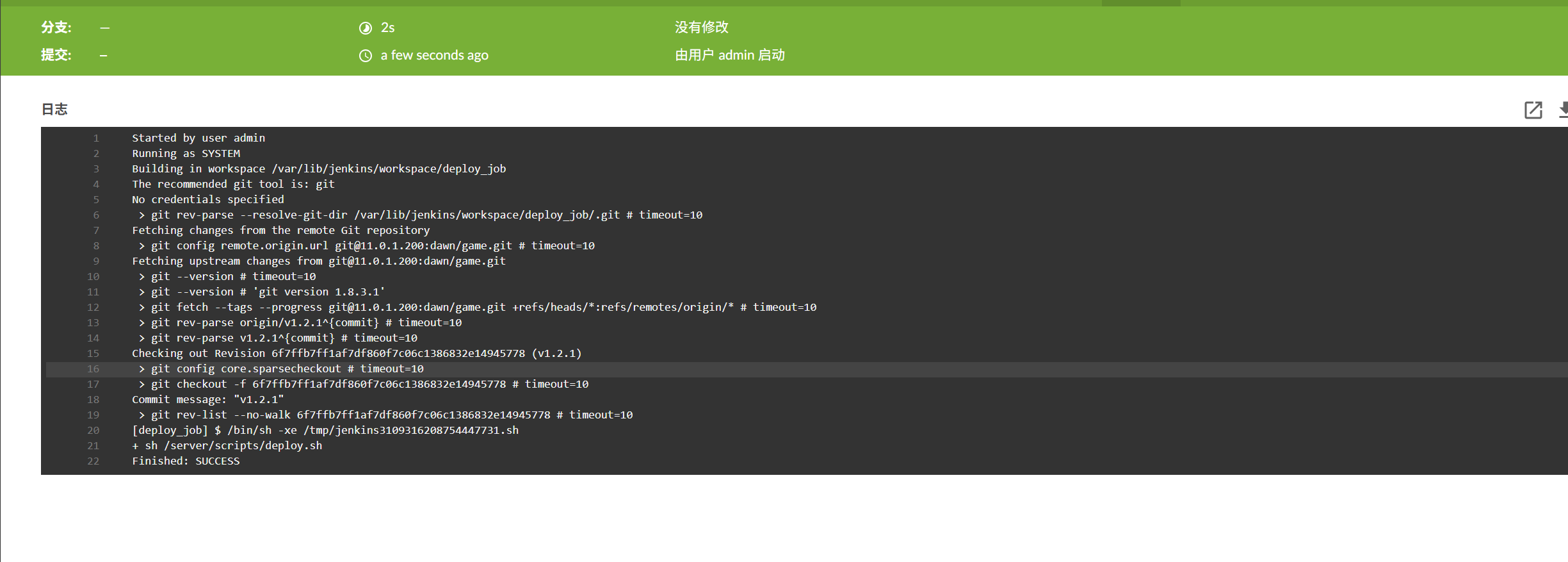Click the '分支:' label in header
This screenshot has width=1568, height=562.
tap(56, 27)
